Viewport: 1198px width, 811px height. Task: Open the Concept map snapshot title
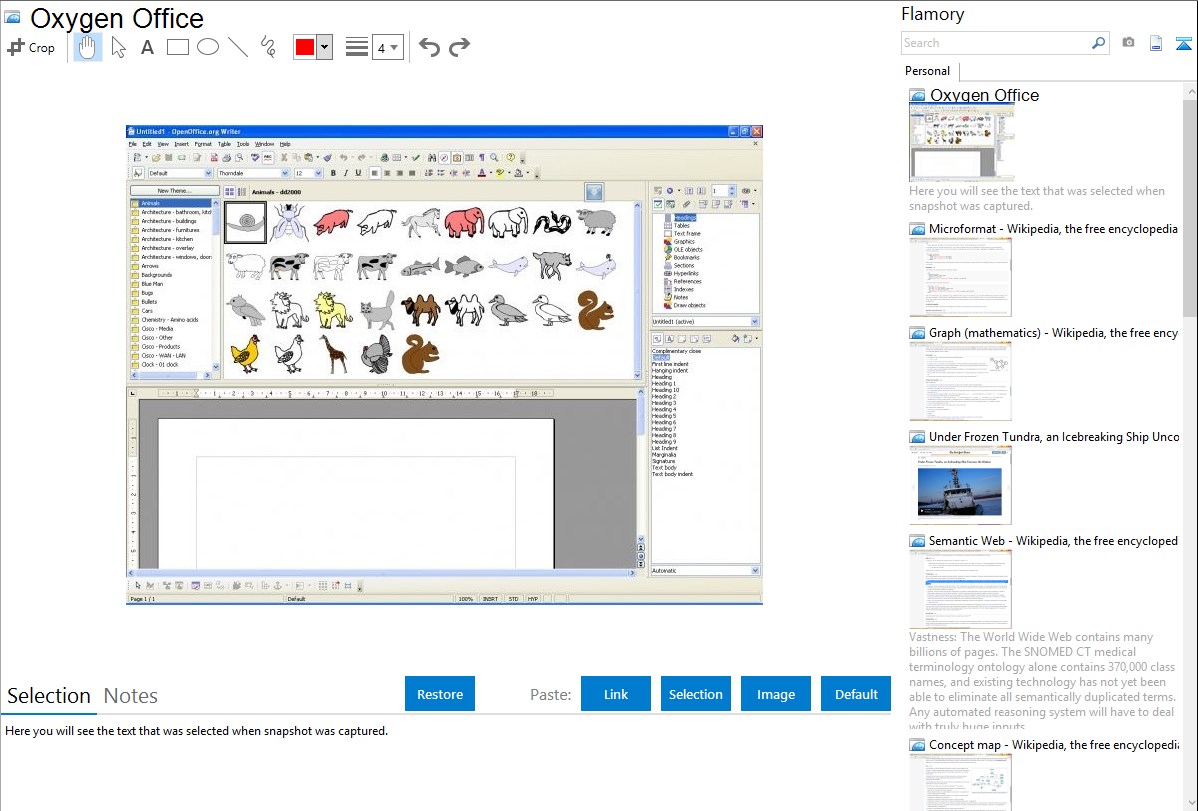pyautogui.click(x=1053, y=745)
